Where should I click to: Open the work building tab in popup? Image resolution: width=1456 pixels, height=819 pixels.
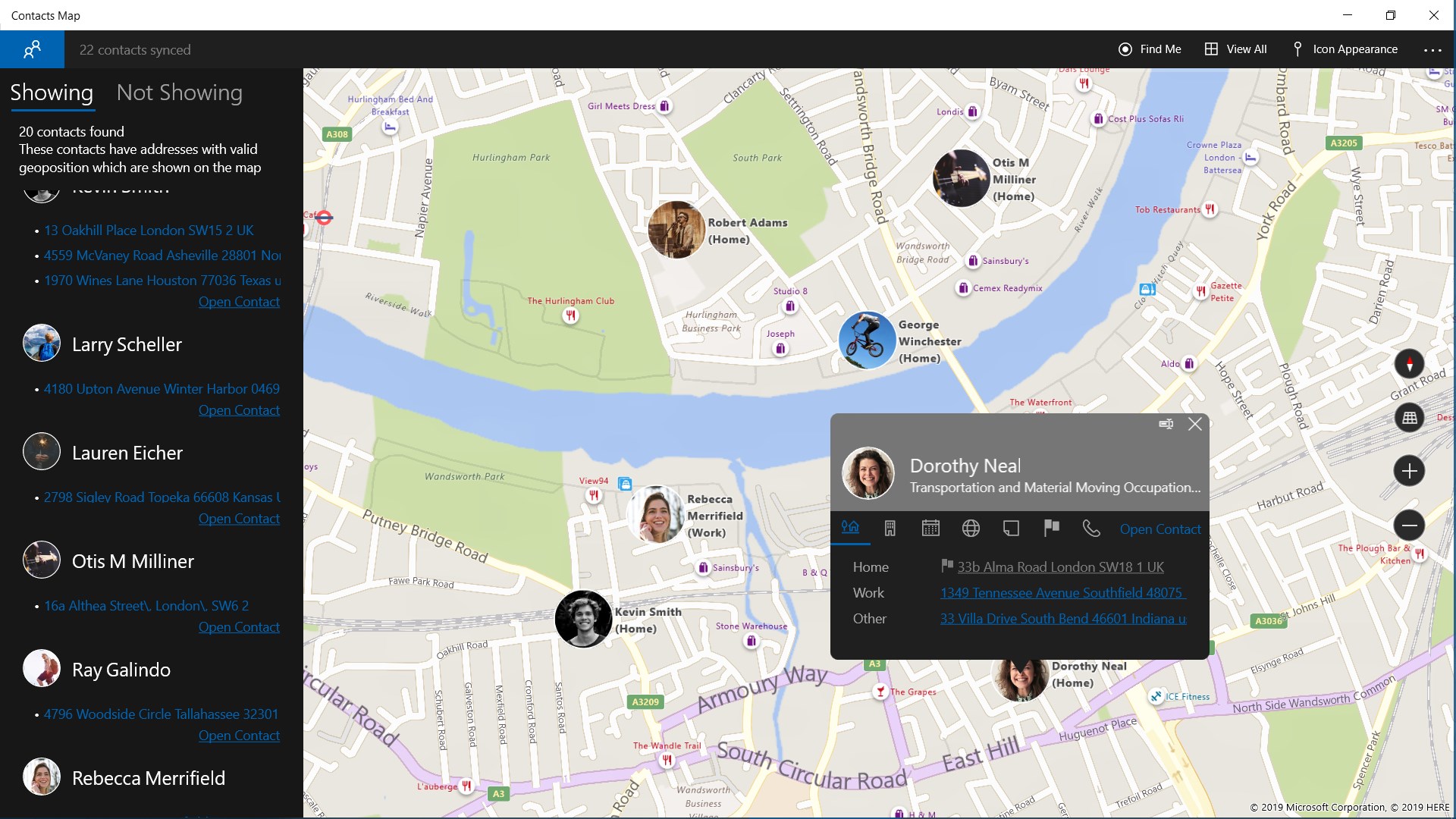[x=890, y=529]
